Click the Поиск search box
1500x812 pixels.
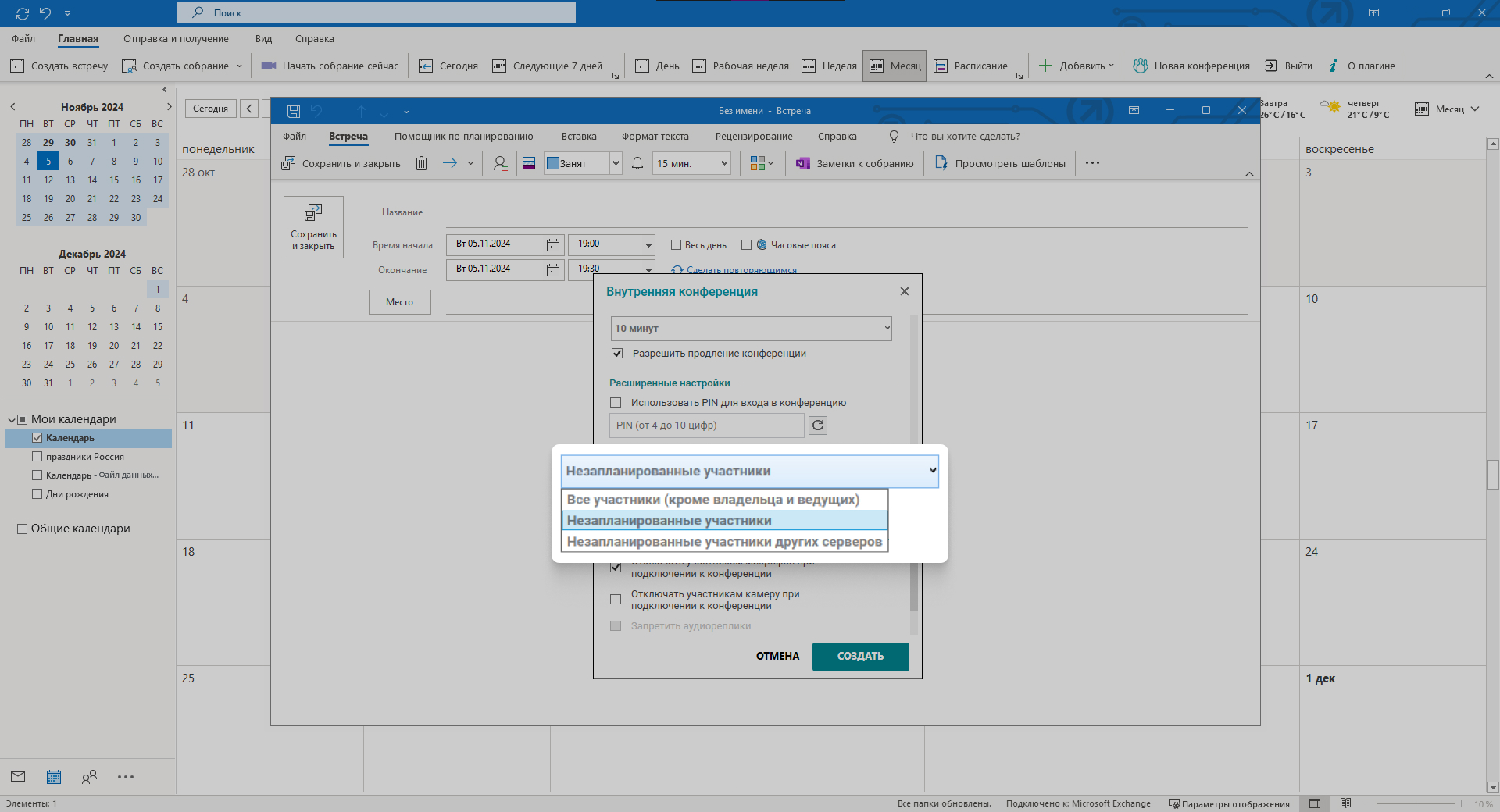click(x=377, y=12)
